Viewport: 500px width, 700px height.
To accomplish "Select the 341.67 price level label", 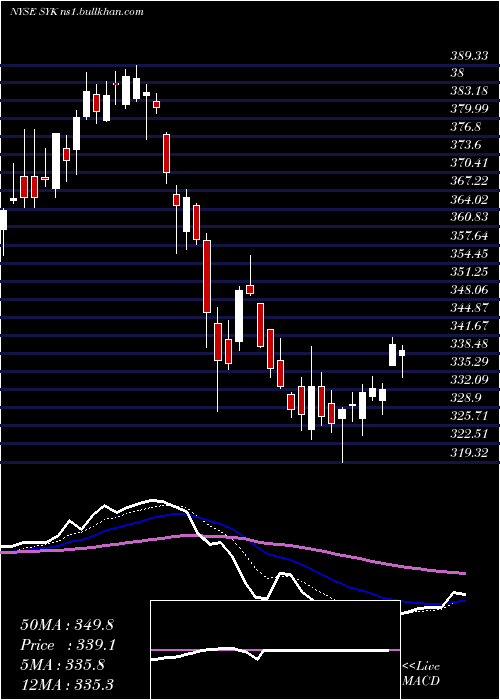I will tap(469, 325).
